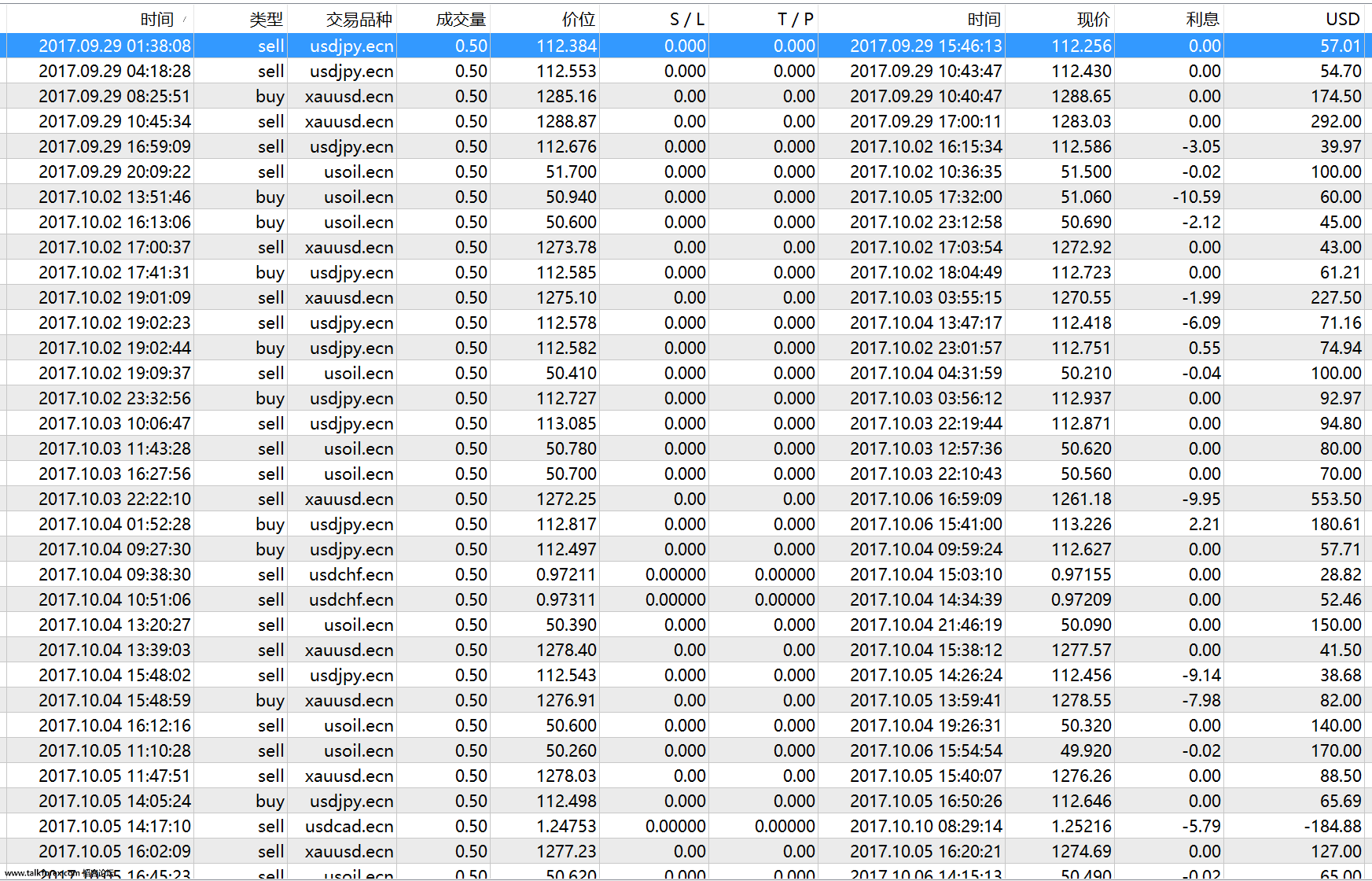Click the USD column header
Screen dimensions: 1372x881
point(1343,20)
